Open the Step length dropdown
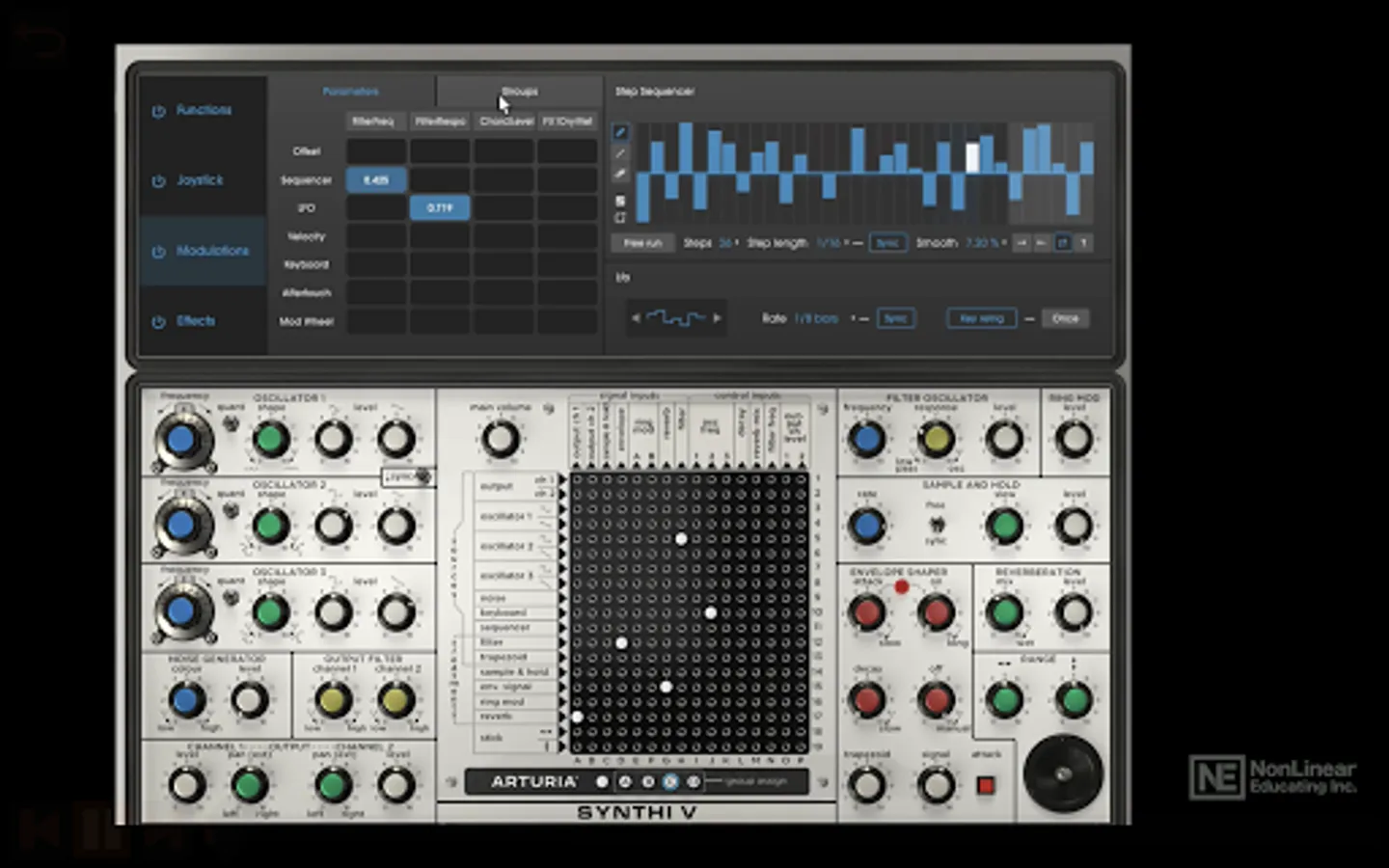This screenshot has height=868, width=1389. tap(835, 243)
